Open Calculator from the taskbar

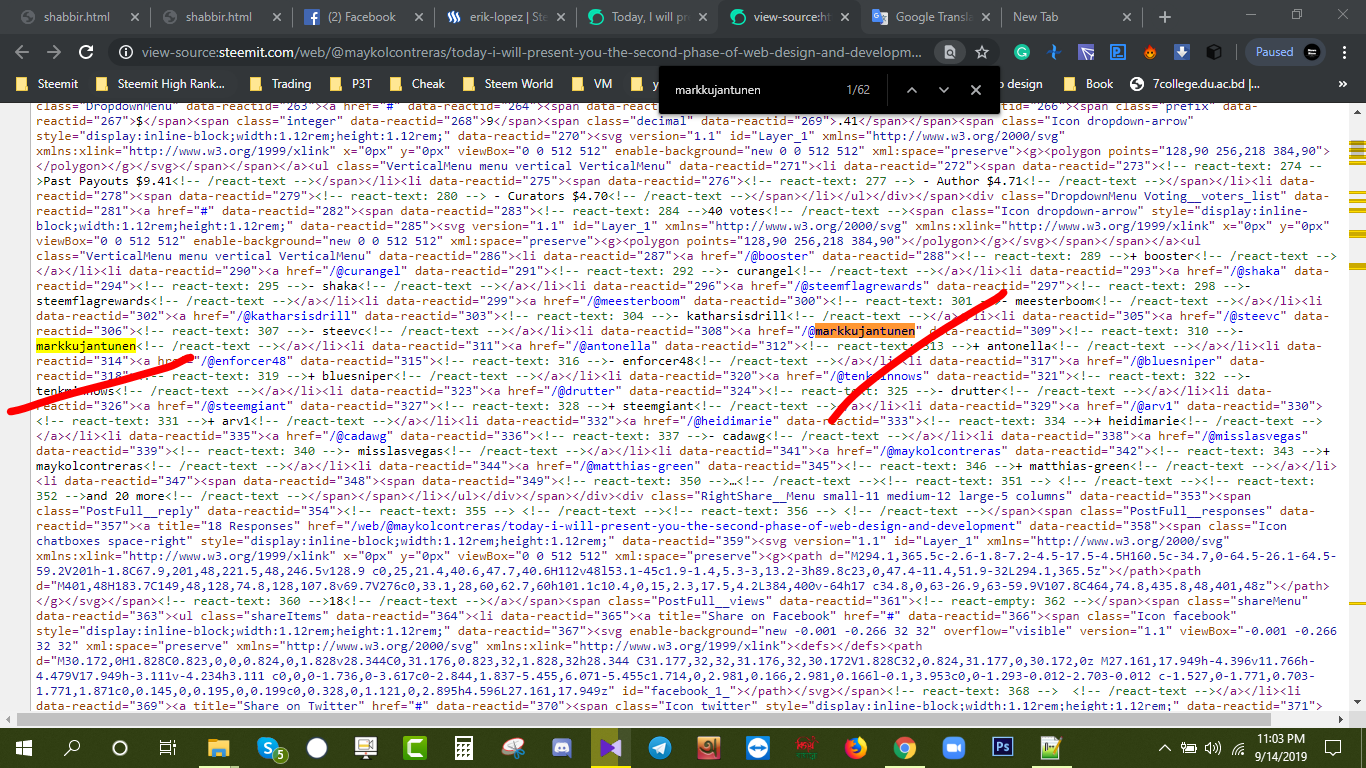coord(463,748)
